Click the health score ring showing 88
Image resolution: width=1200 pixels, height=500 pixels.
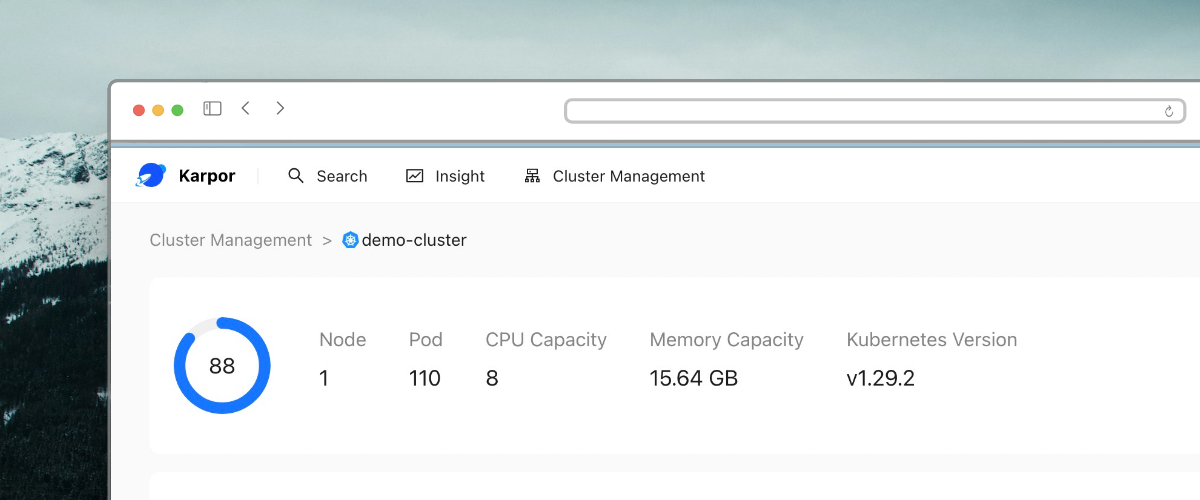point(222,366)
